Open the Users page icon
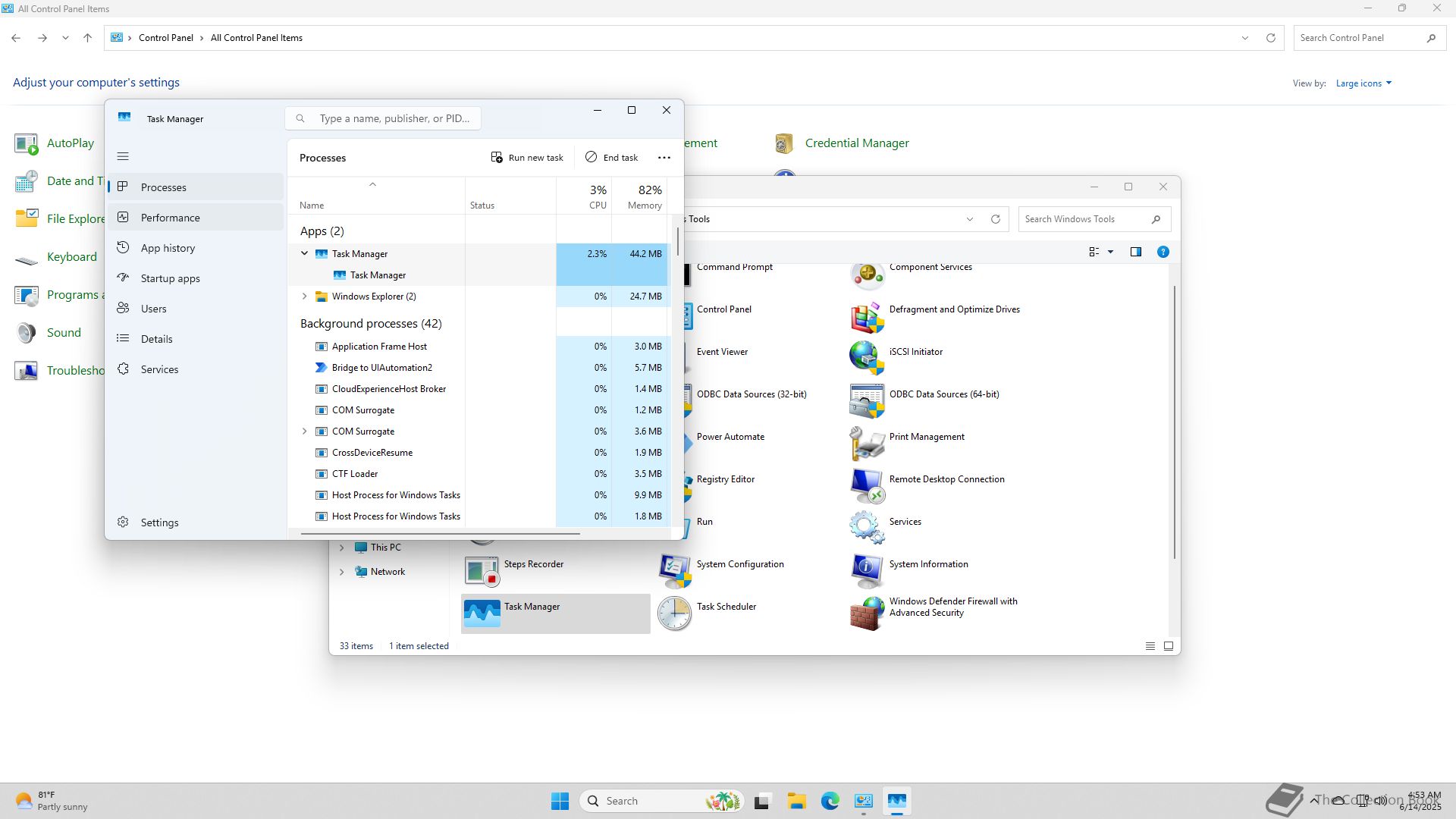 pos(123,308)
